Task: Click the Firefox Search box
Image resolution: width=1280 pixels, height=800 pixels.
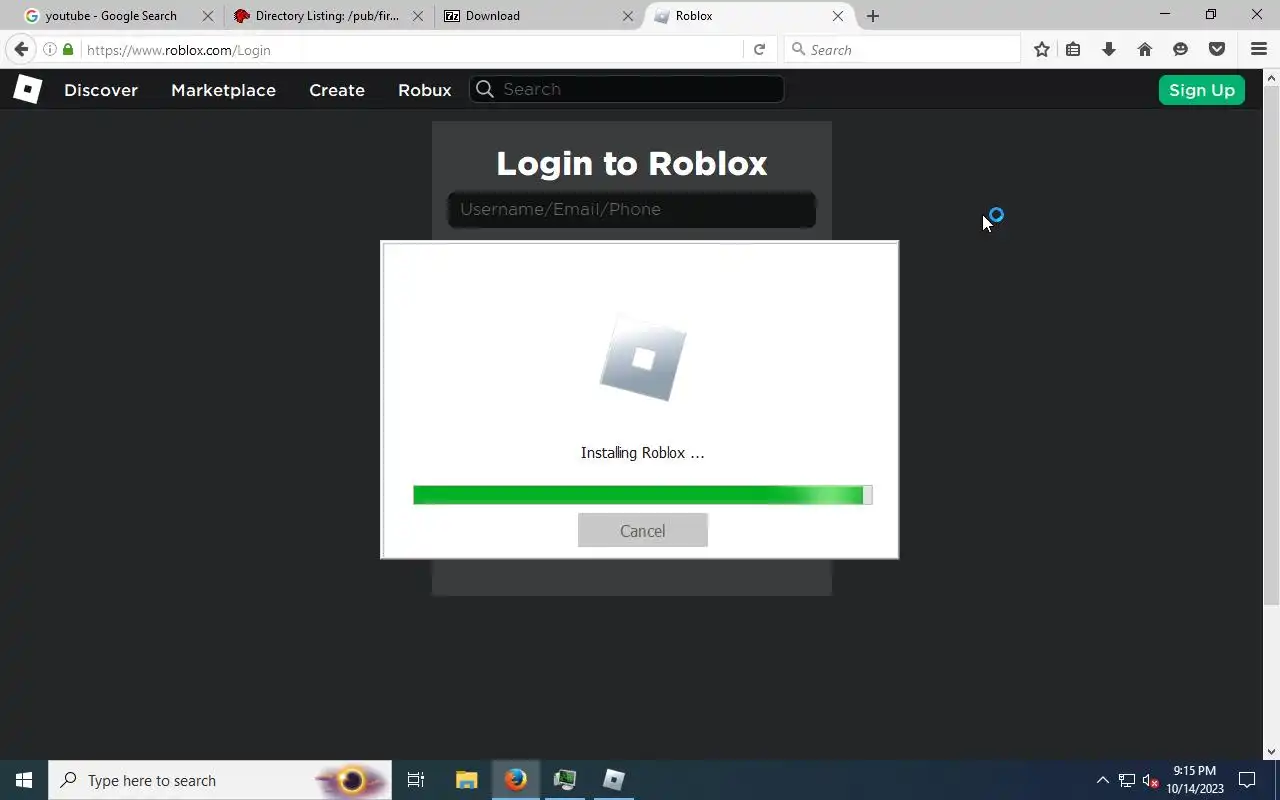Action: pyautogui.click(x=902, y=49)
